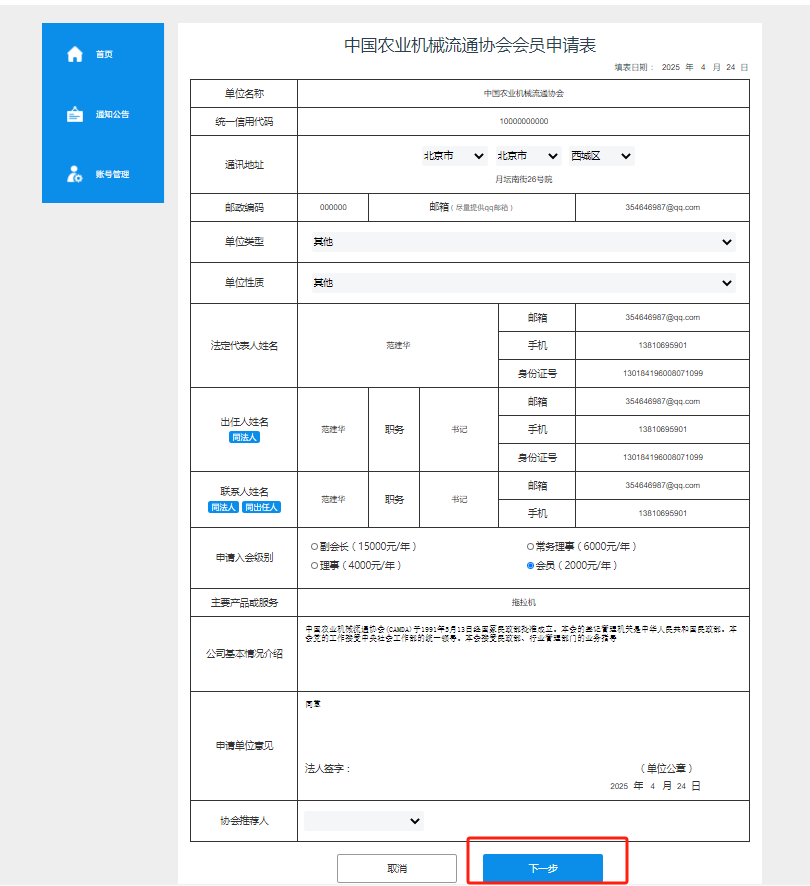Go to 首页 menu label
Screen dimensions: 810x886
click(104, 54)
